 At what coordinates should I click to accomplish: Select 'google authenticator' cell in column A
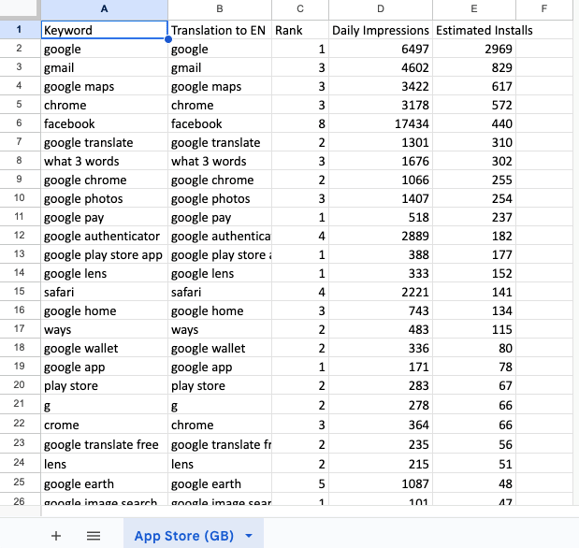pos(104,236)
